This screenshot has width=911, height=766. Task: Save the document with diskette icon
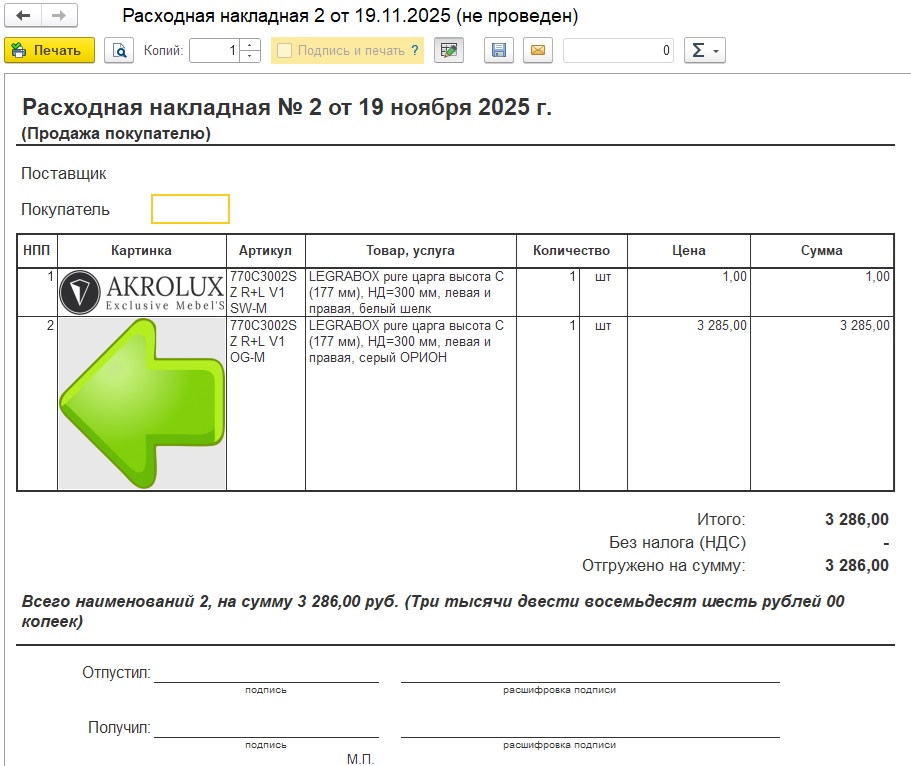click(x=499, y=51)
